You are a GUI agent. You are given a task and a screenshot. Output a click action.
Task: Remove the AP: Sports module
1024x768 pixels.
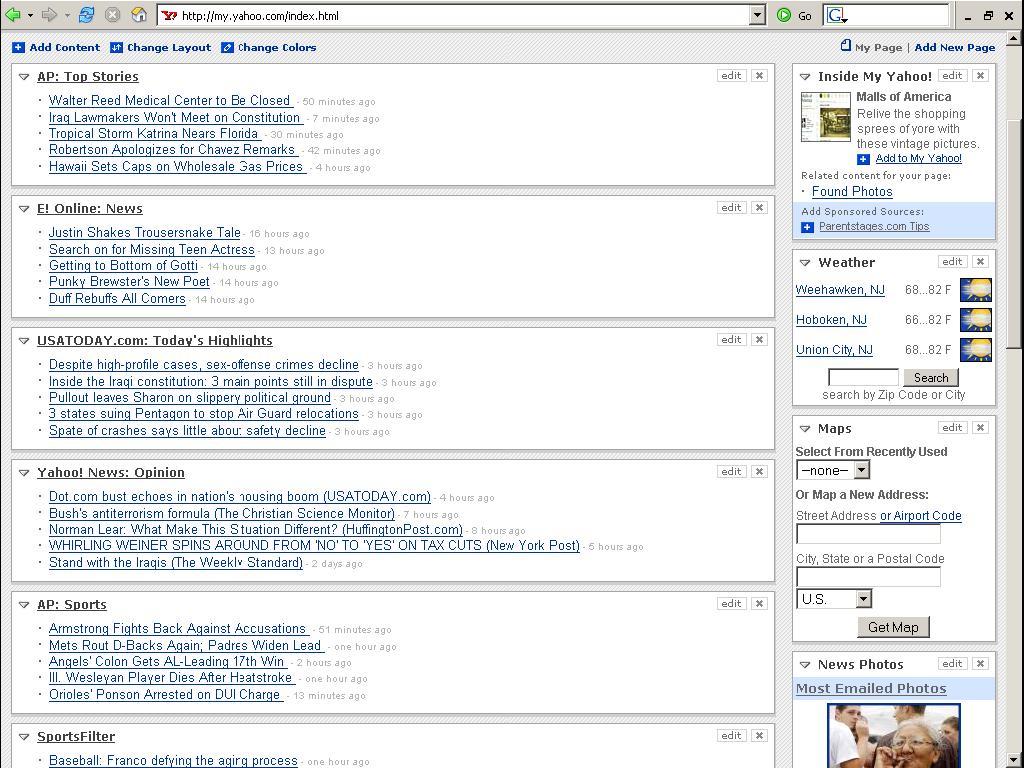point(759,603)
